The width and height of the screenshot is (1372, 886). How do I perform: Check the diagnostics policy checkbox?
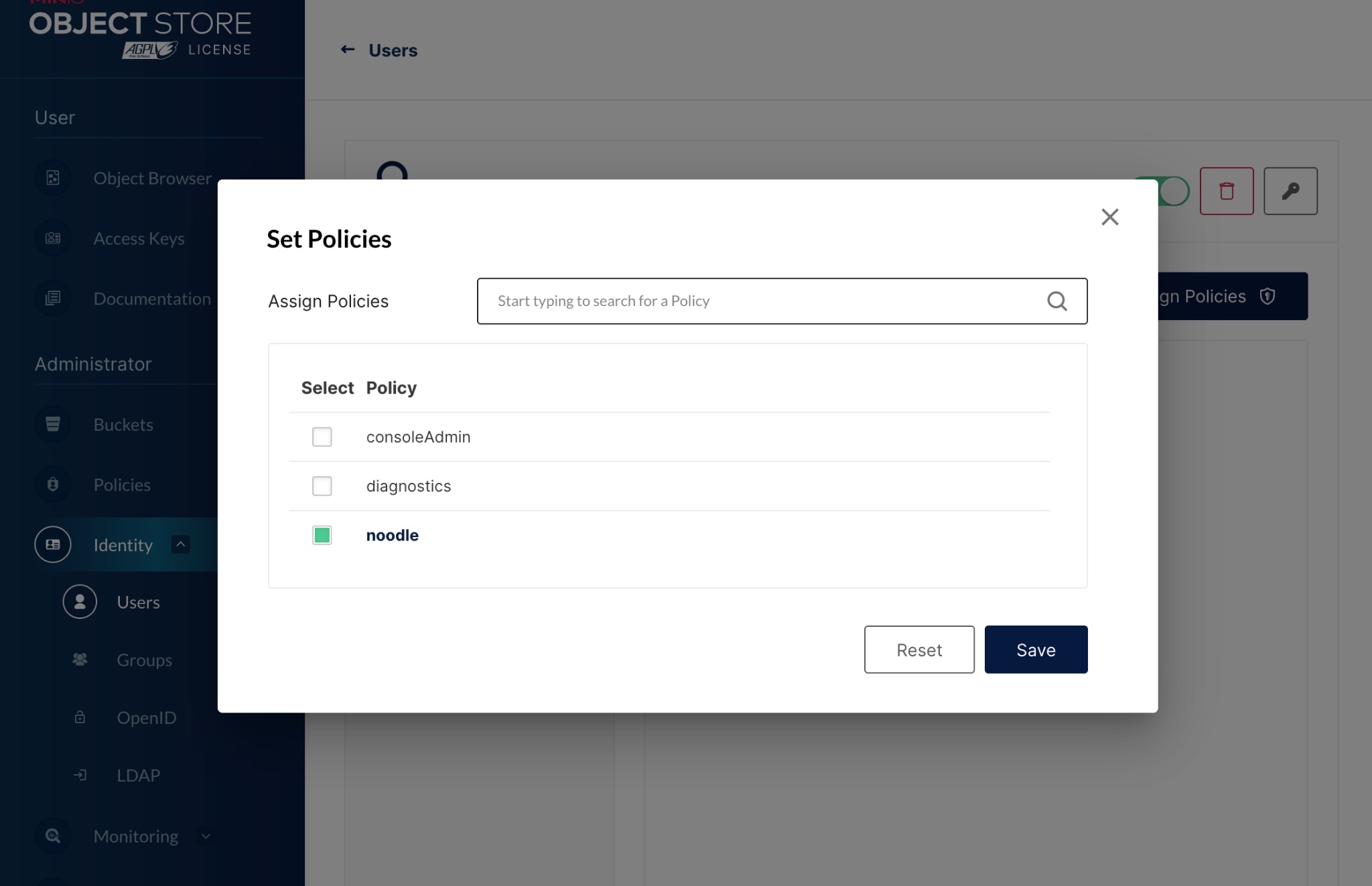[x=322, y=486]
